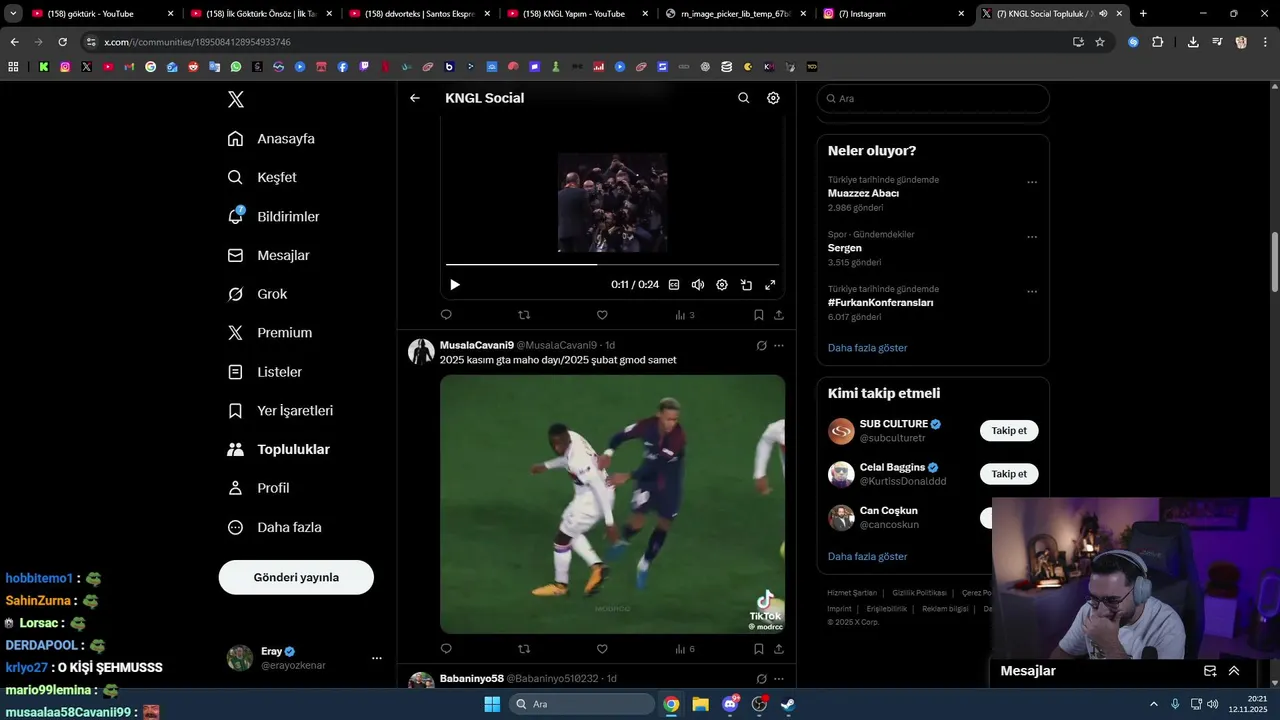The image size is (1280, 720).
Task: Open KNGL Social community settings gear
Action: tap(773, 98)
